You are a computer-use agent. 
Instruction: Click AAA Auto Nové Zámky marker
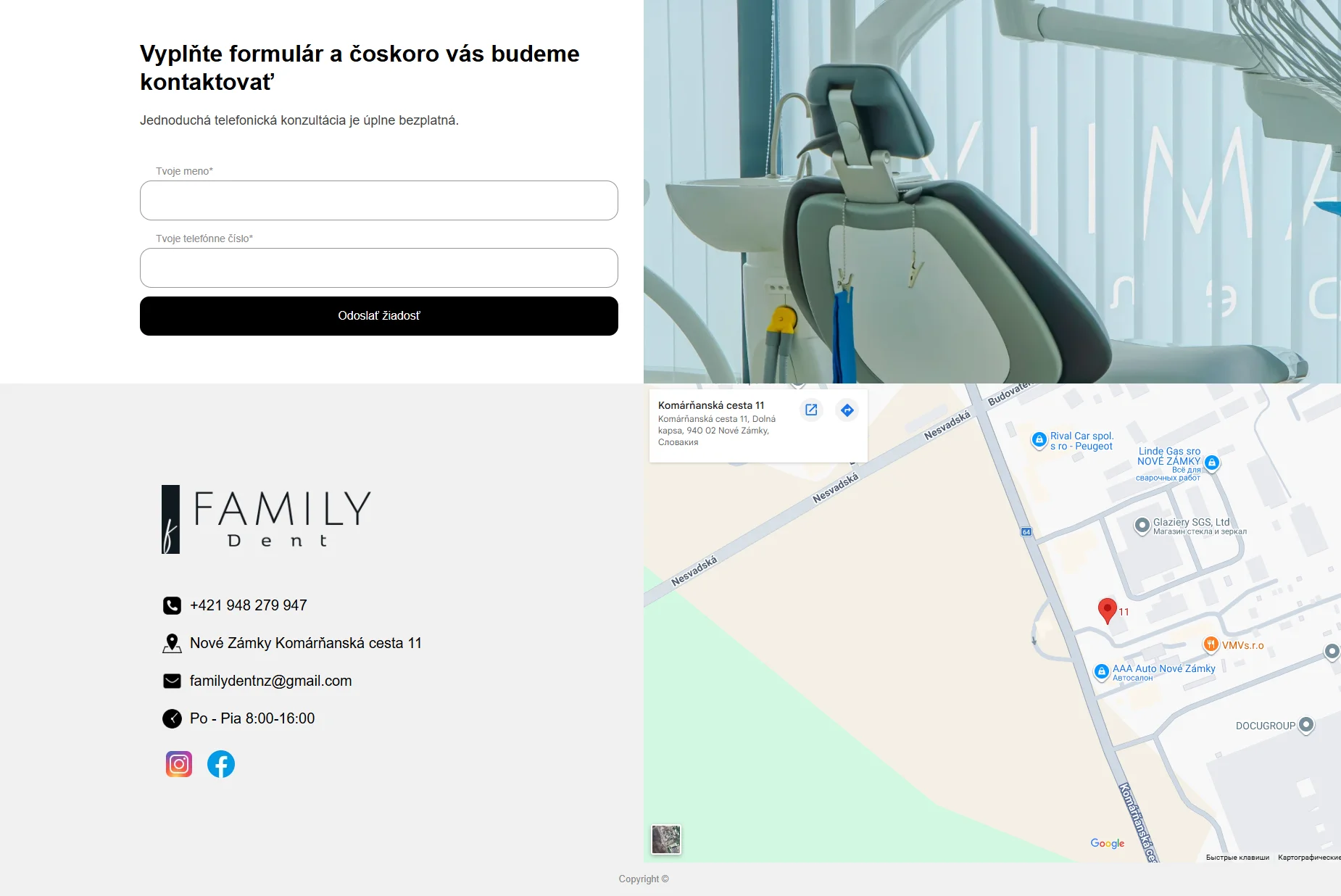point(1101,672)
